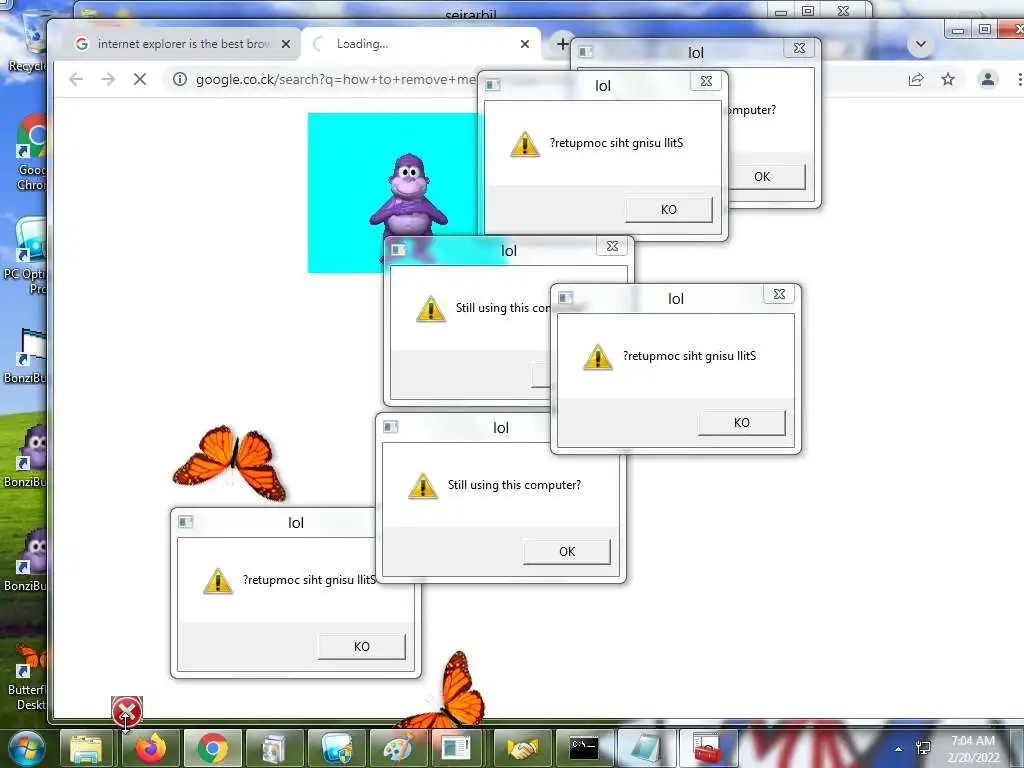Open the Windows Start menu orb
1024x768 pixels.
coord(26,748)
